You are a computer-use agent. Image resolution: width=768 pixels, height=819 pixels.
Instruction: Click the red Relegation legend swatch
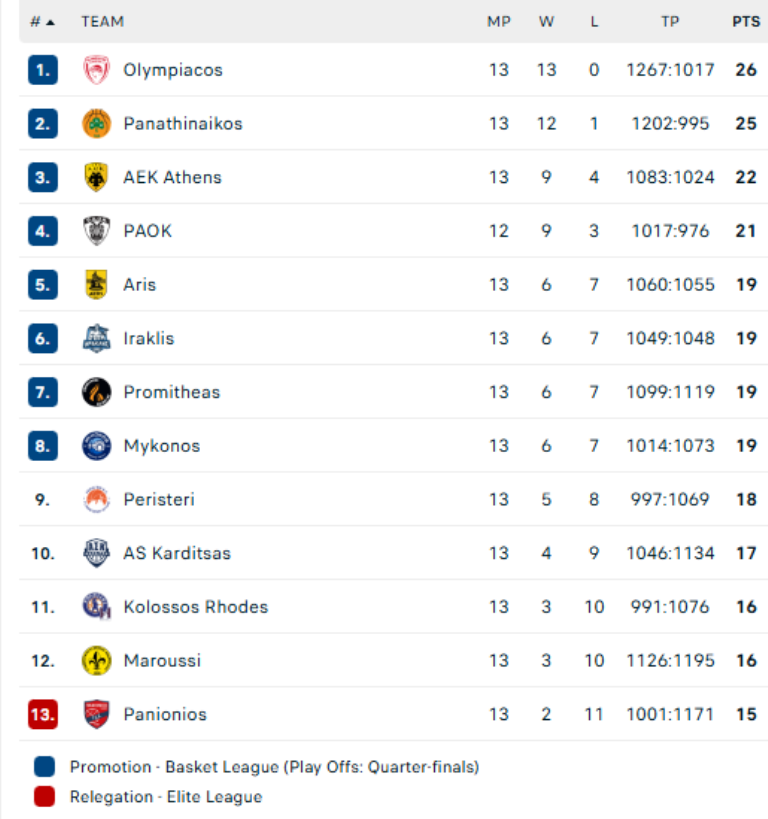44,797
